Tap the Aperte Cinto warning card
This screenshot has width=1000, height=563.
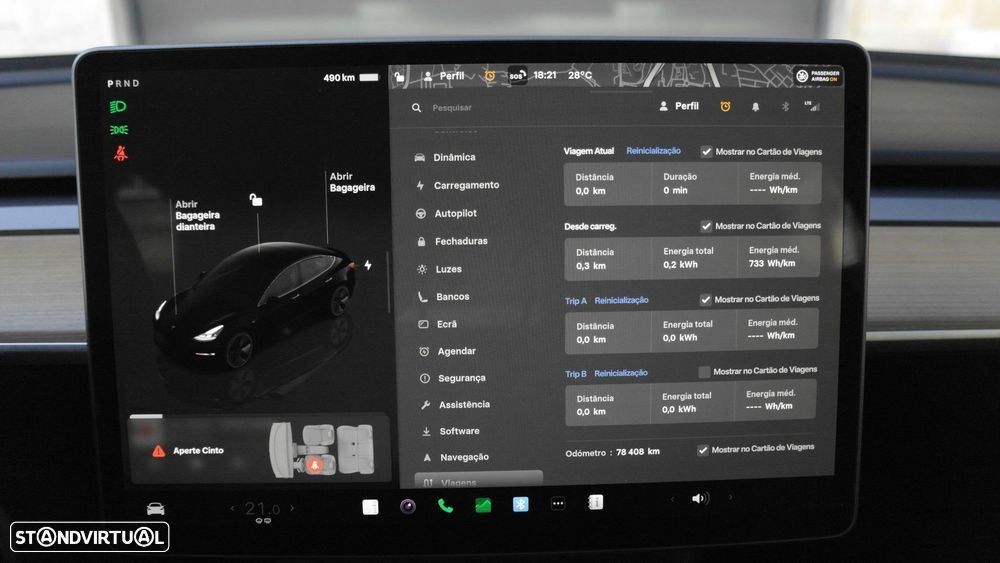click(x=259, y=450)
